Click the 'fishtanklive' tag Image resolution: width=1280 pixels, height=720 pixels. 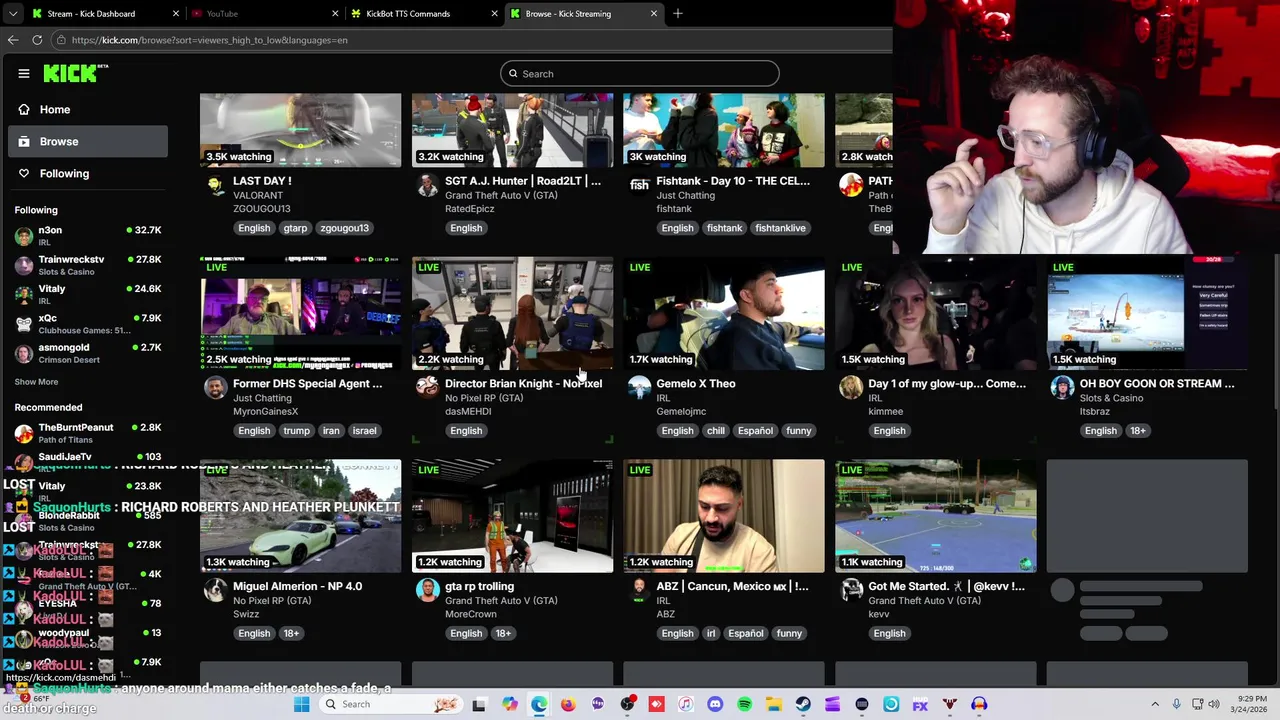point(780,228)
